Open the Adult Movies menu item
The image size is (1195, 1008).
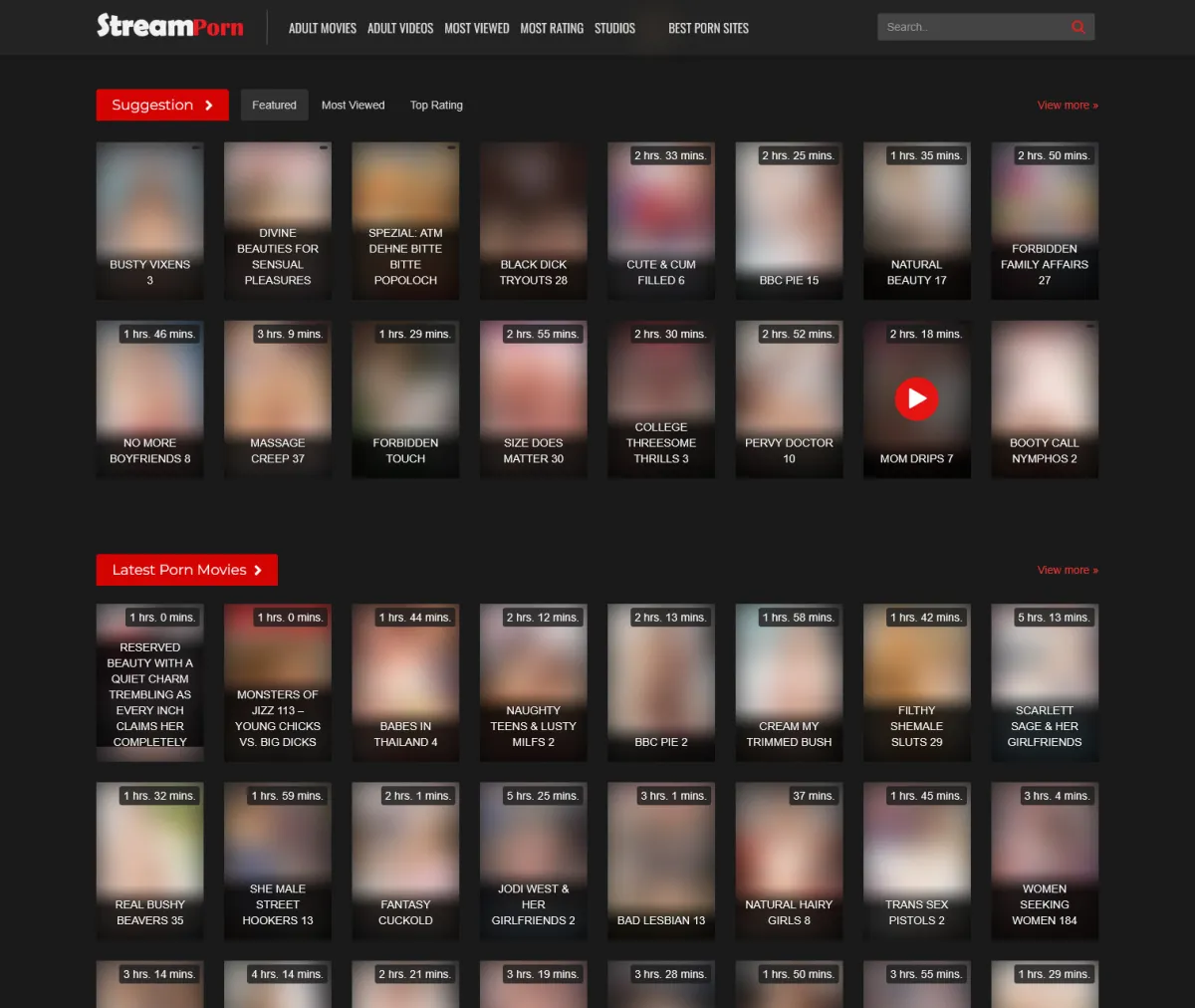coord(322,28)
